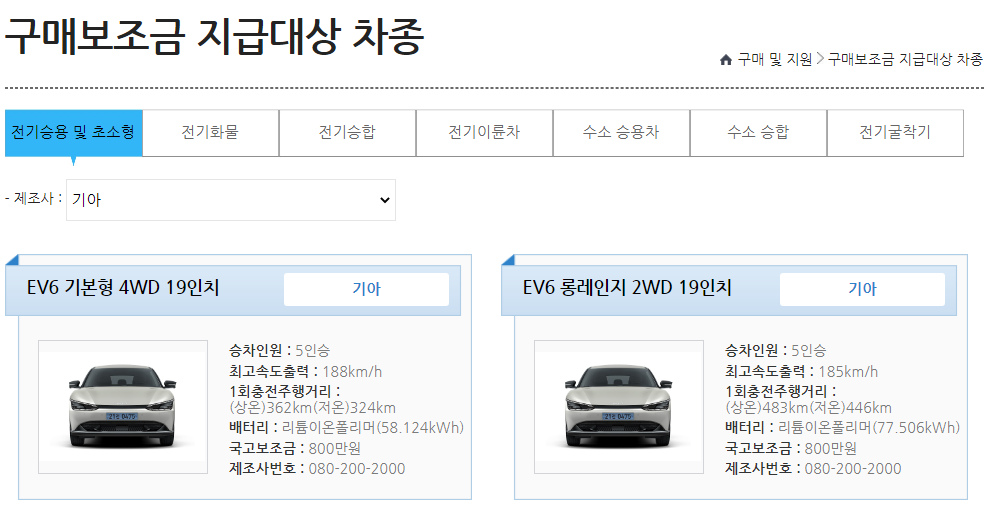984x514 pixels.
Task: Click 국고보조금 800만원 on EV6 롱레인지 card
Action: pyautogui.click(x=791, y=449)
